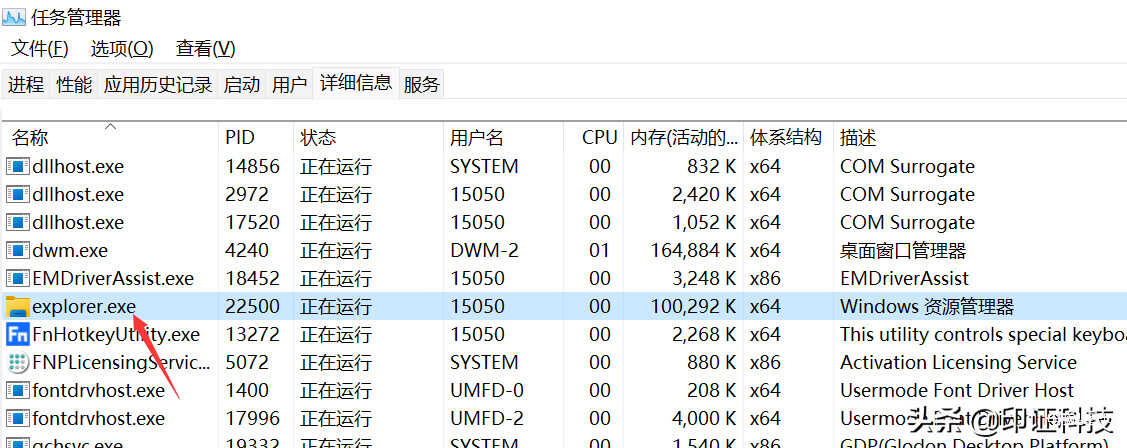Sort by the 名称 column header

[110, 137]
